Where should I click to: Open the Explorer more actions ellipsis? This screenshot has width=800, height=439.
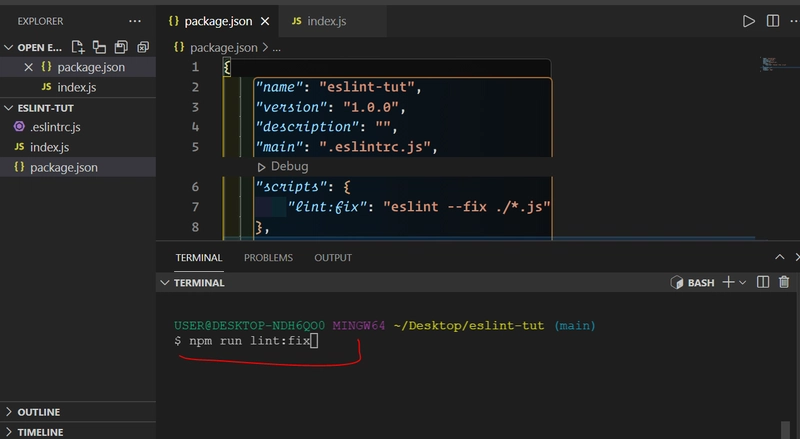click(135, 20)
